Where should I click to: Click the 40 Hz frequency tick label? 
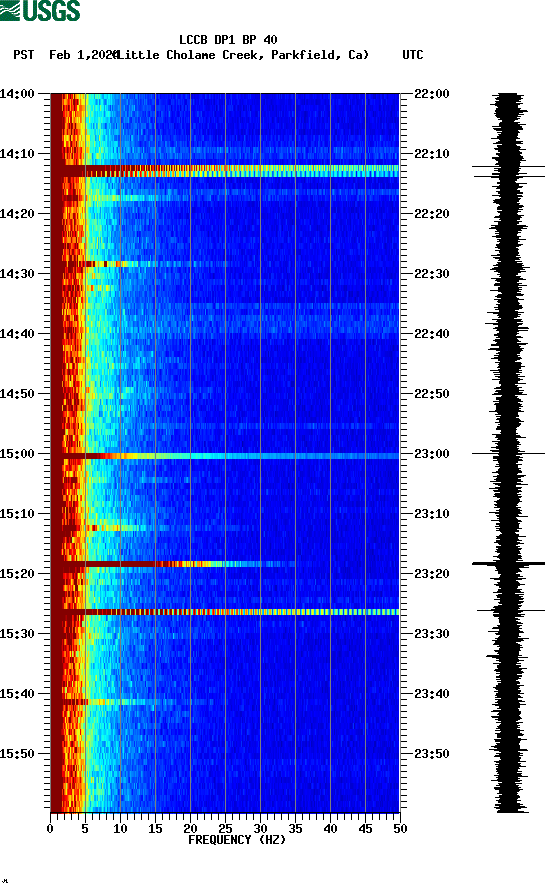330,829
